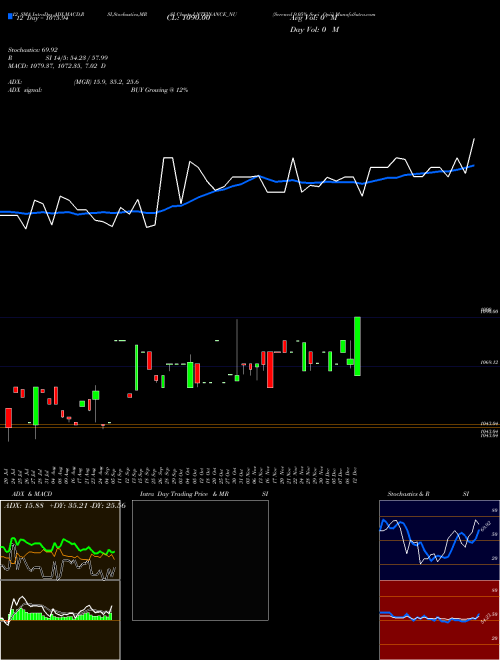This screenshot has height=660, width=500.
Task: Click the Avg Vol: 0 M label
Action: [x=314, y=18]
